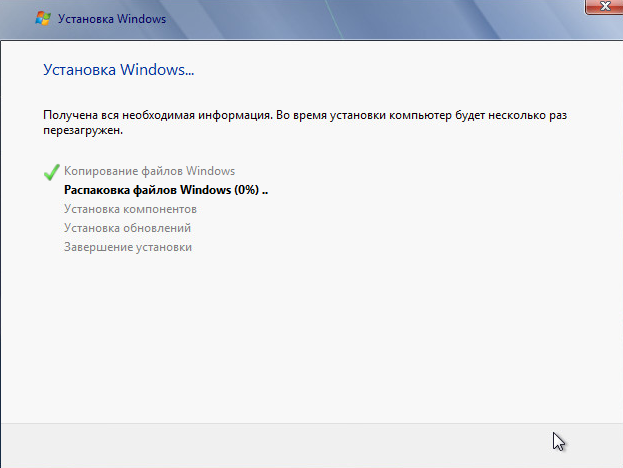The height and width of the screenshot is (468, 623).
Task: Click the paragraph starting 'Получена вся необходимая информация'
Action: tap(305, 122)
